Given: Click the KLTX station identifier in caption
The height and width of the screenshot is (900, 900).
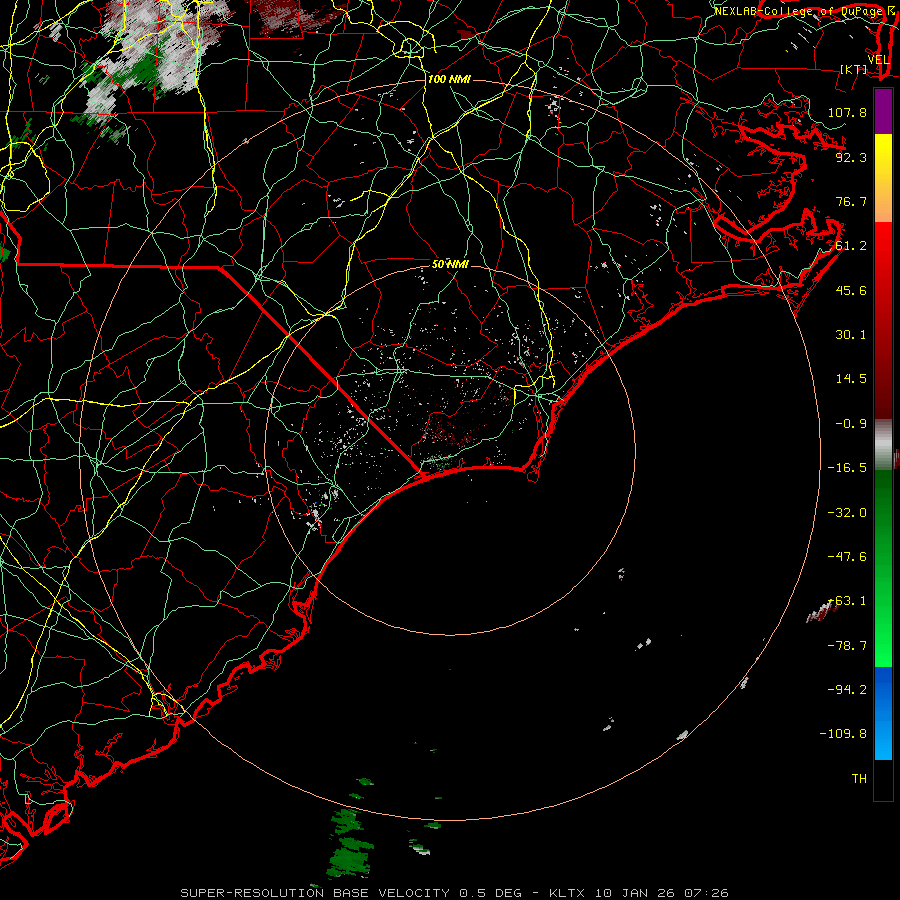Looking at the screenshot, I should (567, 893).
